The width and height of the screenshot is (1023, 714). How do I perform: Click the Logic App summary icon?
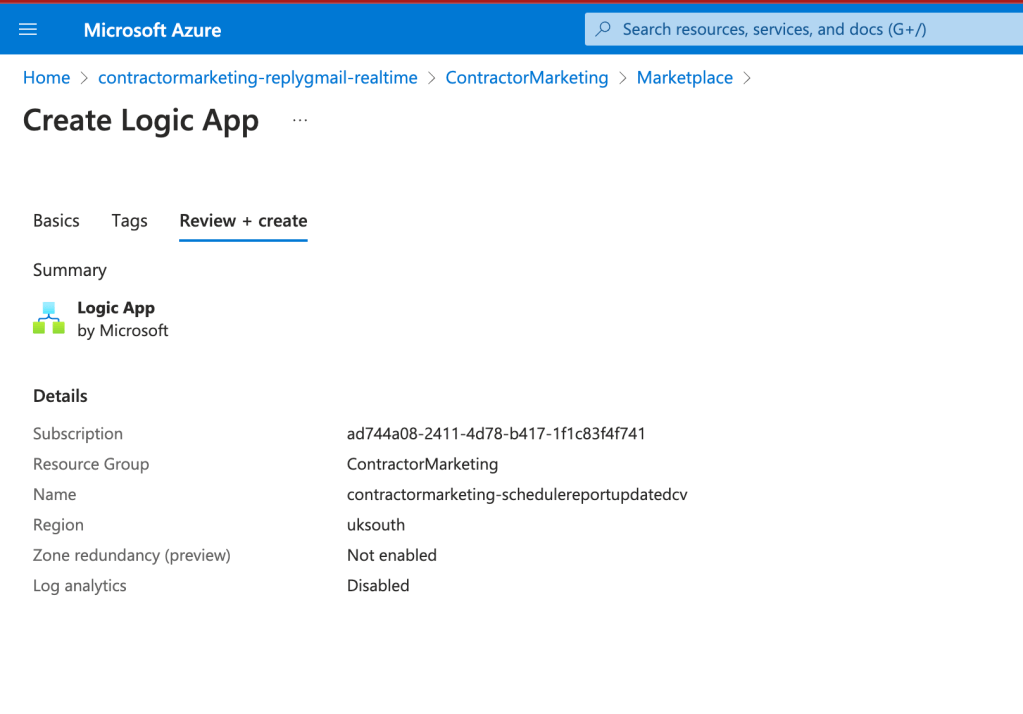pos(49,318)
